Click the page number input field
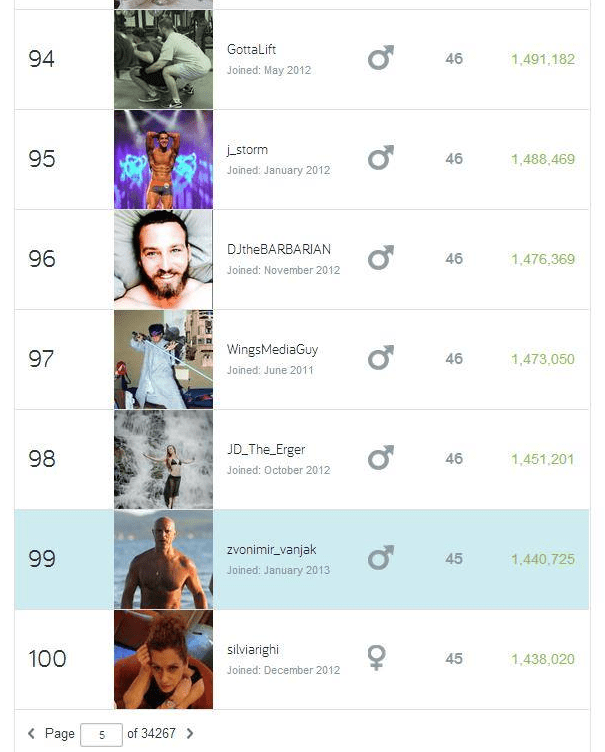The image size is (605, 752). pos(101,734)
